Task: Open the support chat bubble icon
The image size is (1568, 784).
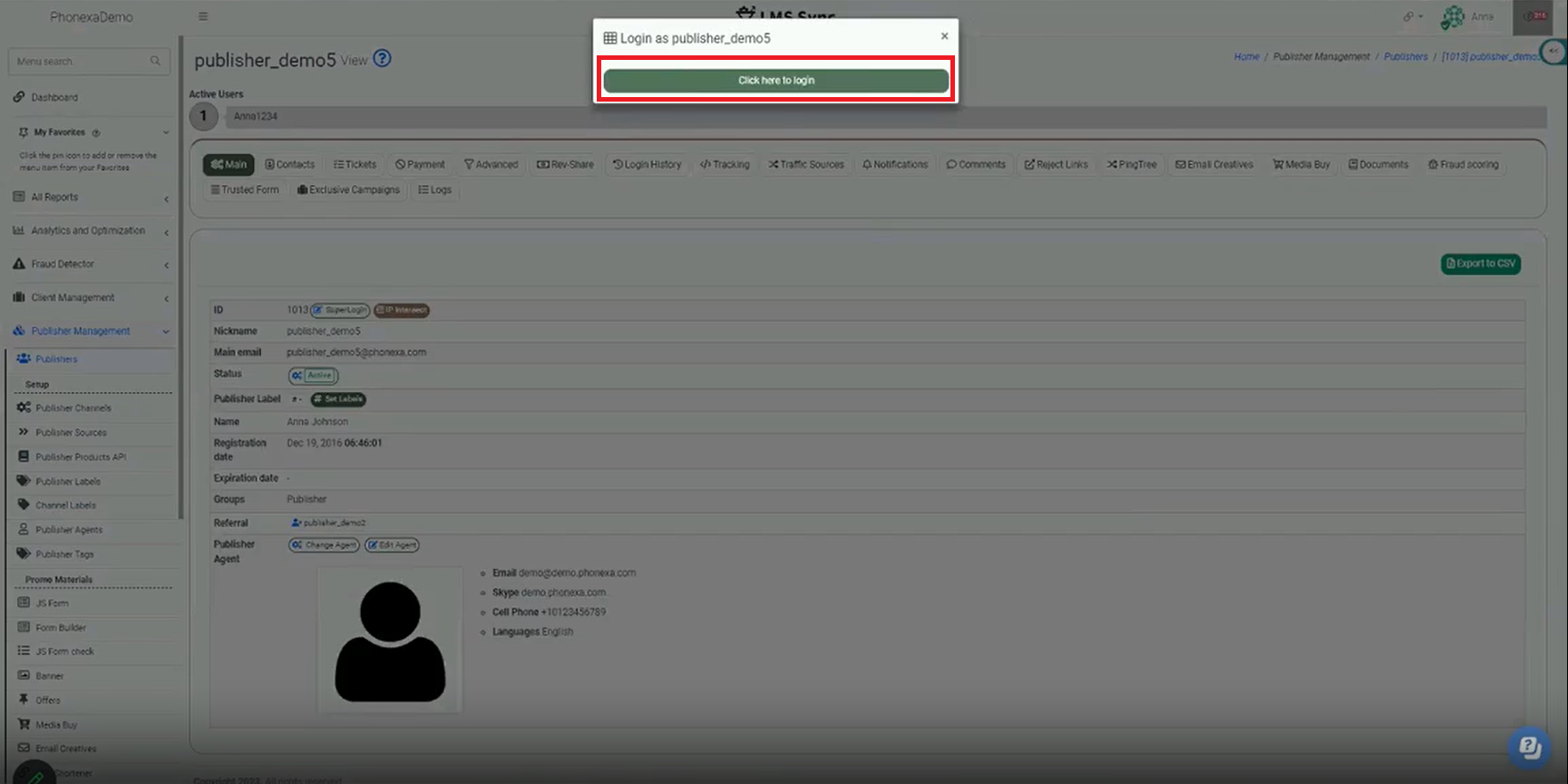Action: coord(1529,748)
